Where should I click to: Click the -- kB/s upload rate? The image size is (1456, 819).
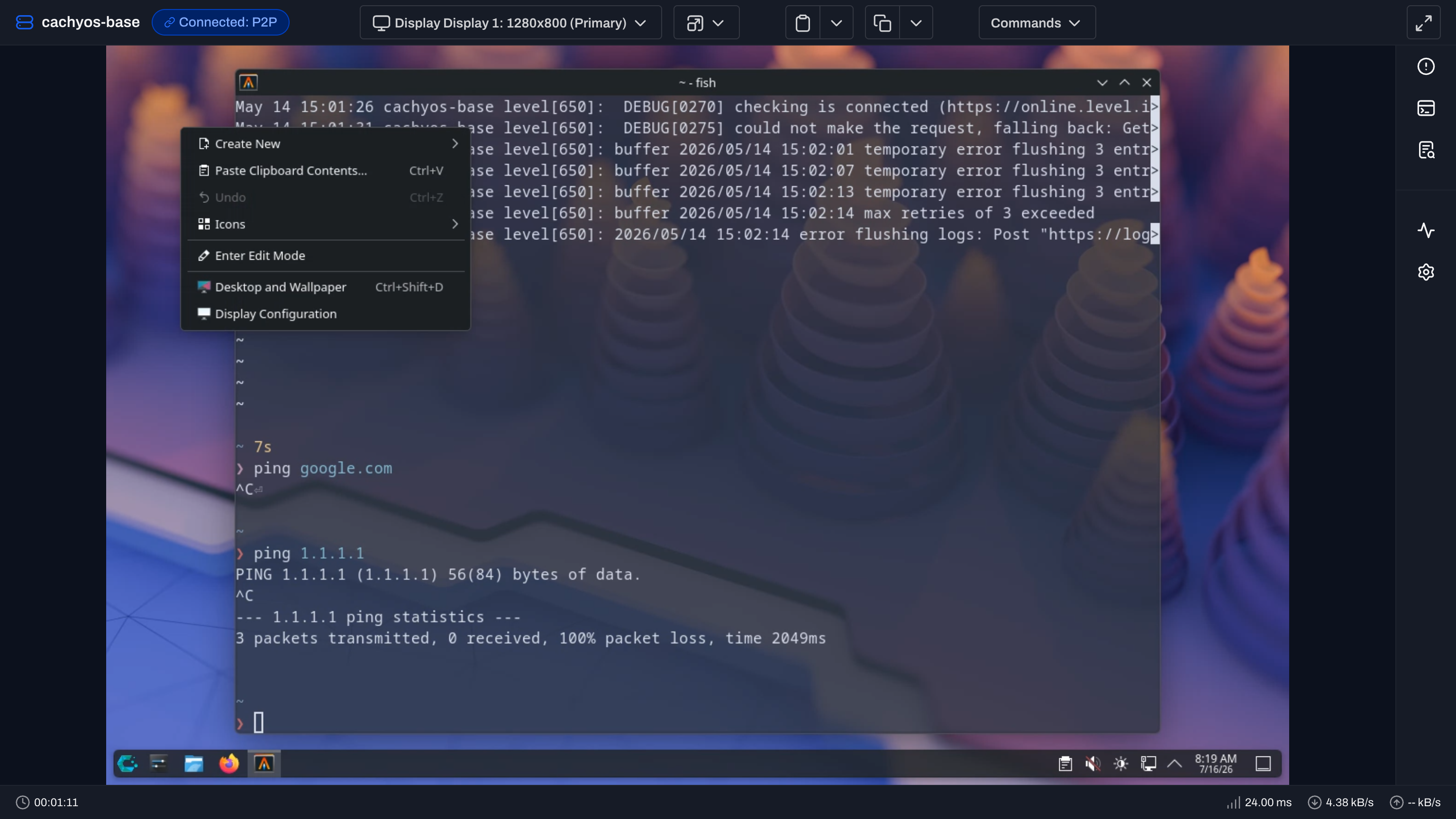click(x=1424, y=802)
